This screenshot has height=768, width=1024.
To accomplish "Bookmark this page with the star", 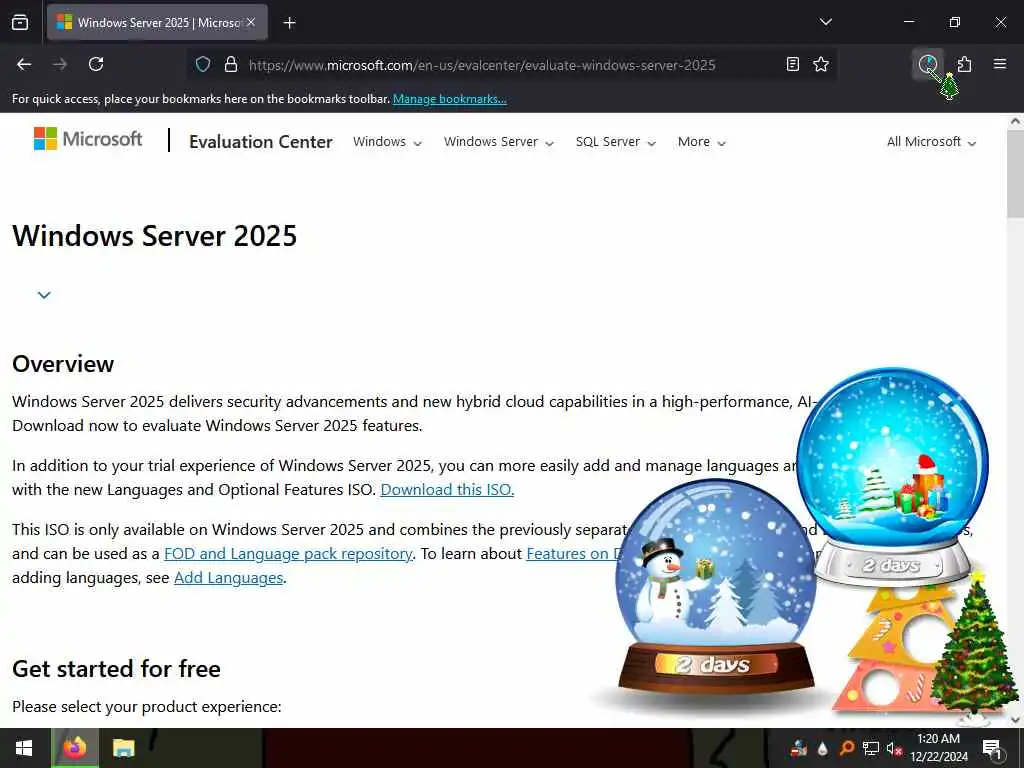I will click(821, 64).
